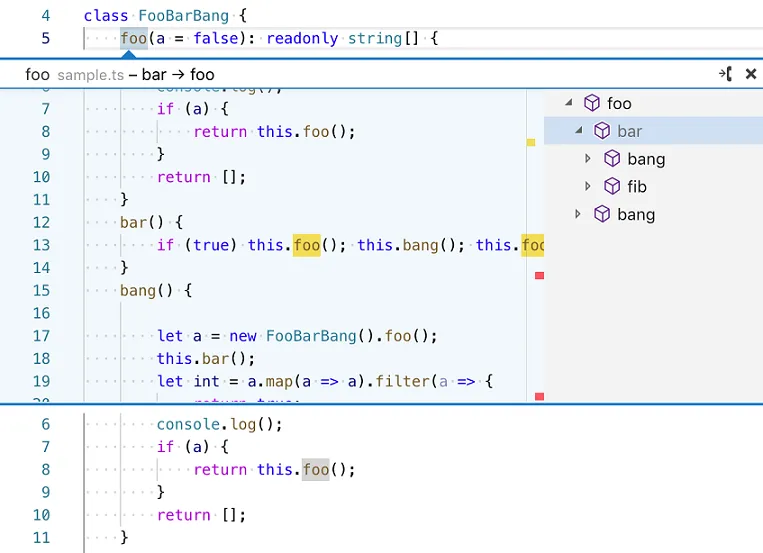This screenshot has height=553, width=763.
Task: Click highlighted foo in lower editor line 8
Action: point(315,470)
